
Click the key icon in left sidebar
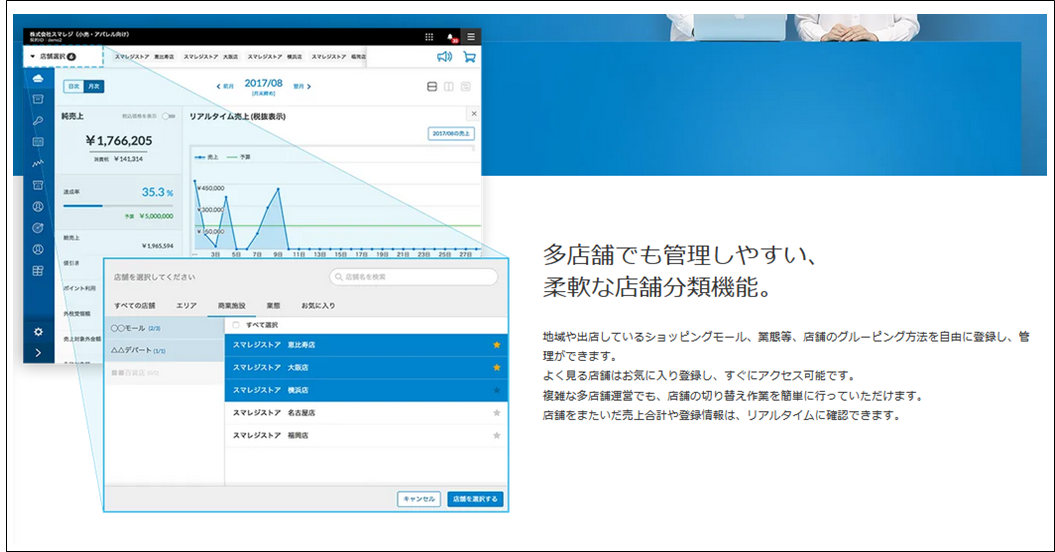[38, 121]
